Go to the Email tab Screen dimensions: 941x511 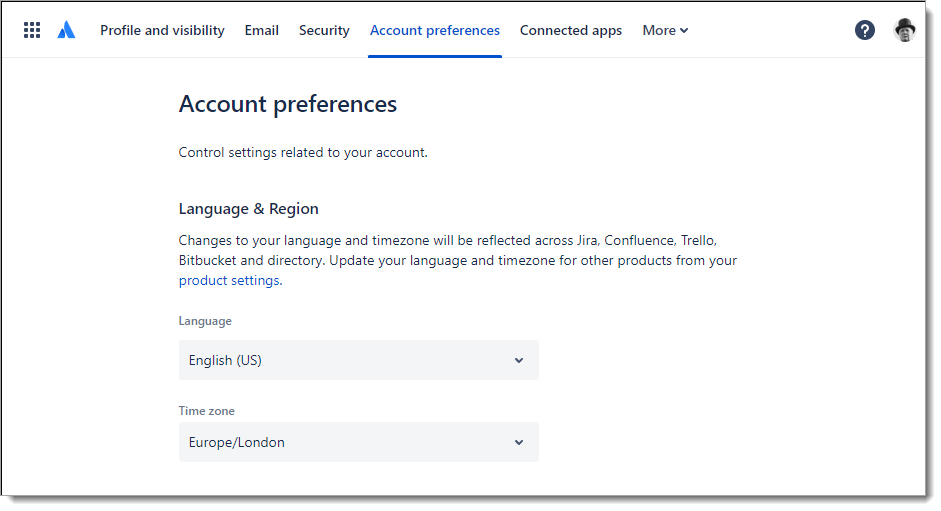262,30
